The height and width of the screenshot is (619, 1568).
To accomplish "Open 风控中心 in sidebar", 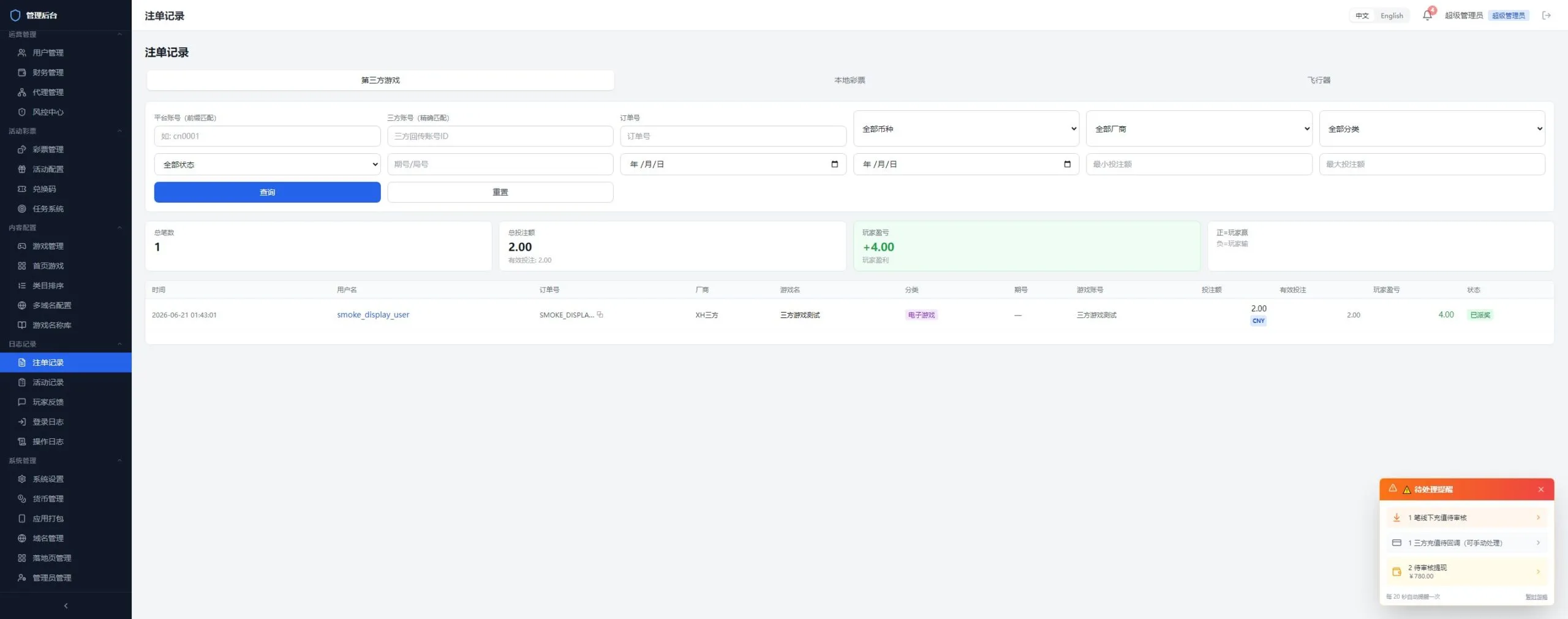I will coord(66,112).
